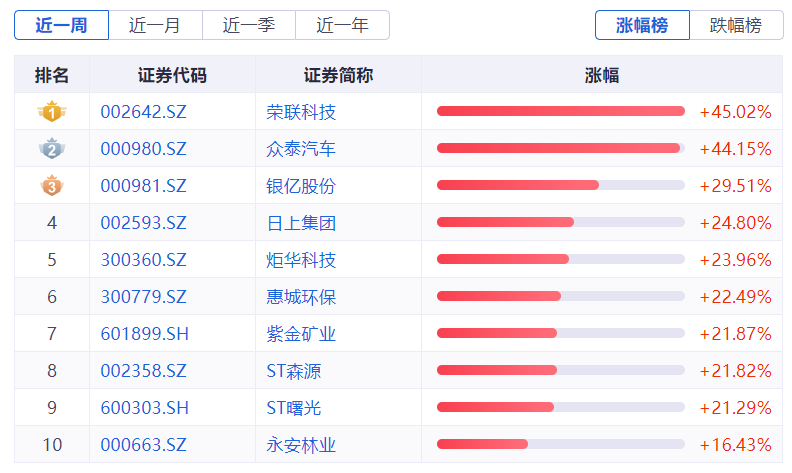Screen dimensions: 792x473
Task: Click the +22.49% gain value
Action: [x=735, y=297]
